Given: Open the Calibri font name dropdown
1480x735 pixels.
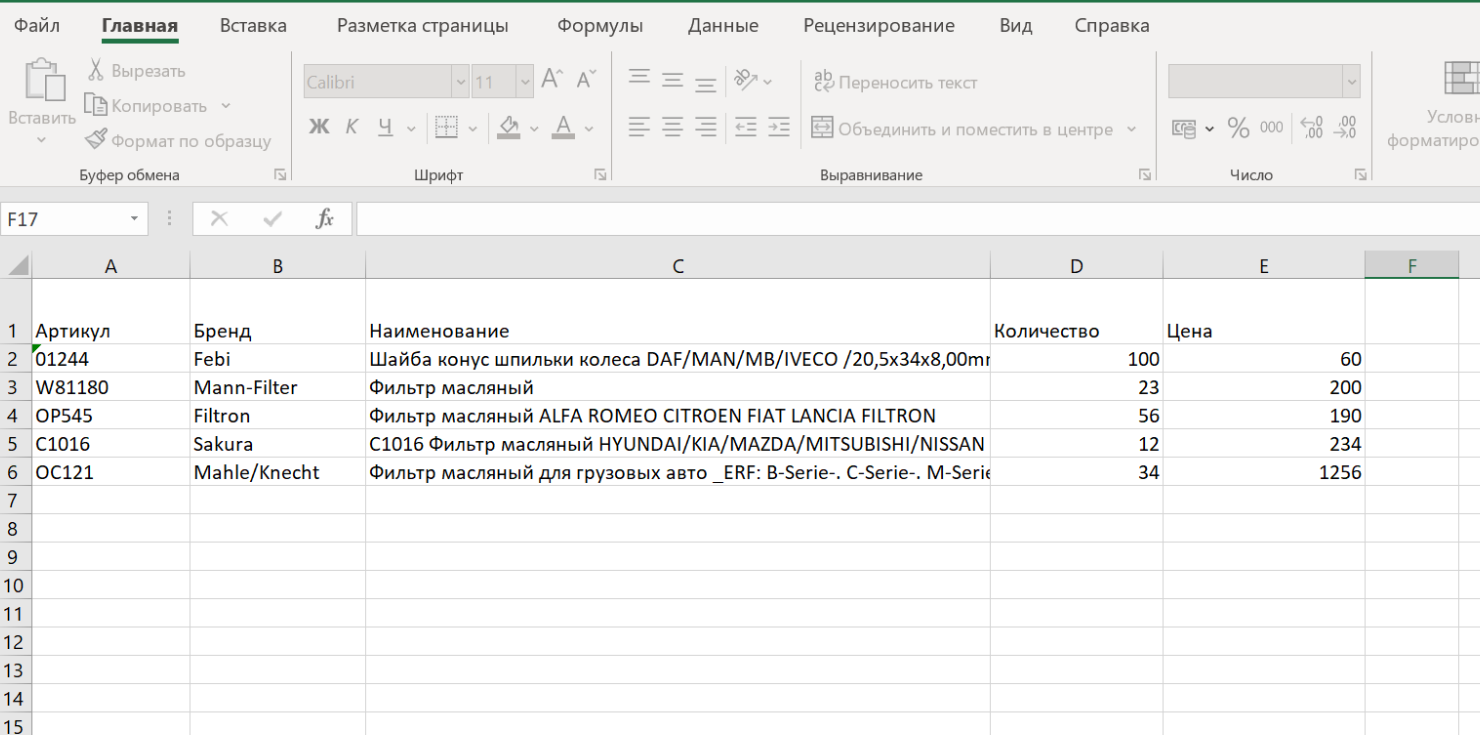Looking at the screenshot, I should [x=460, y=82].
